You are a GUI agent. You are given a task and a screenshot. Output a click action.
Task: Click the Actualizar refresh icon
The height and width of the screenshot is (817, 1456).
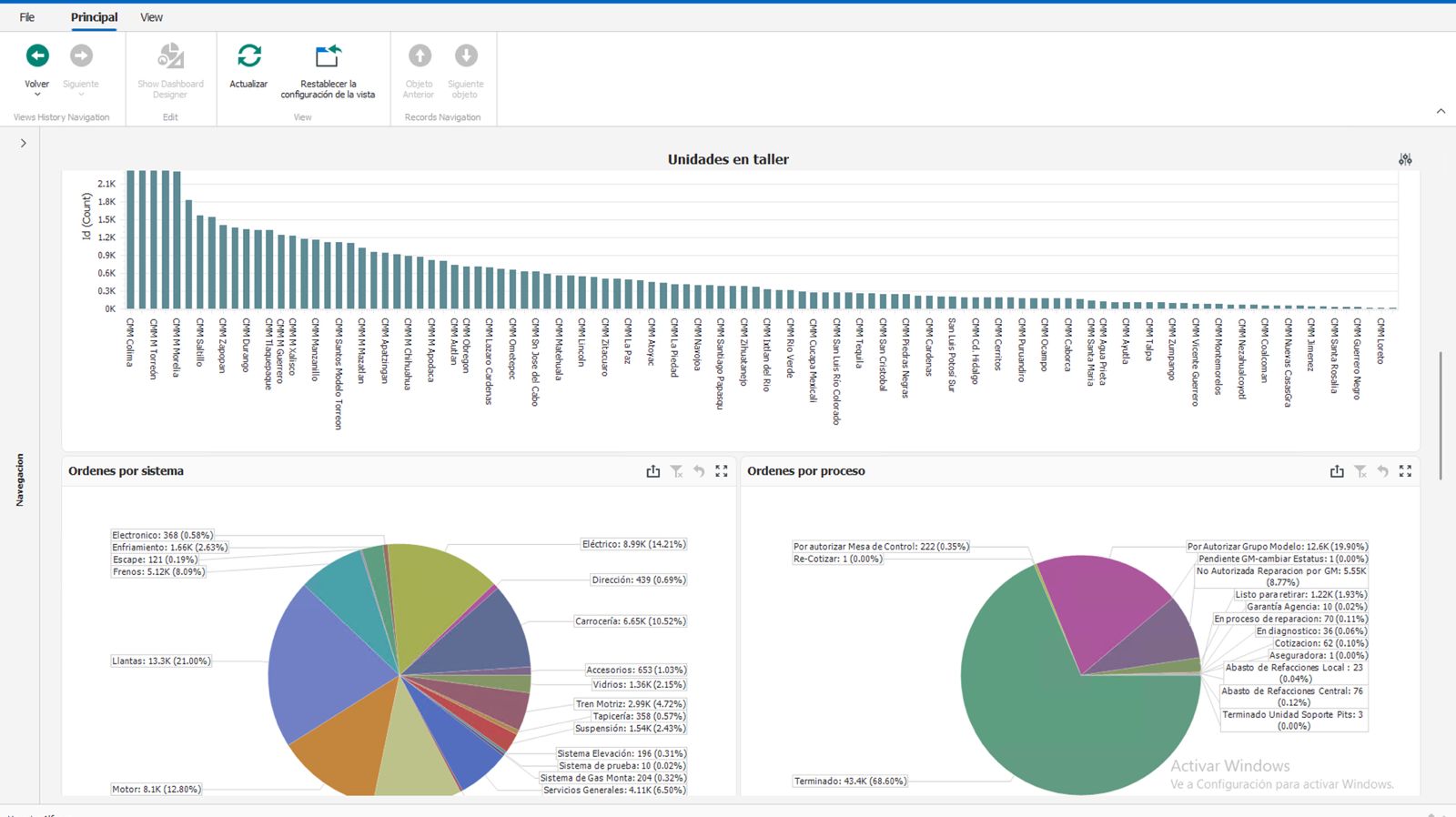(248, 56)
